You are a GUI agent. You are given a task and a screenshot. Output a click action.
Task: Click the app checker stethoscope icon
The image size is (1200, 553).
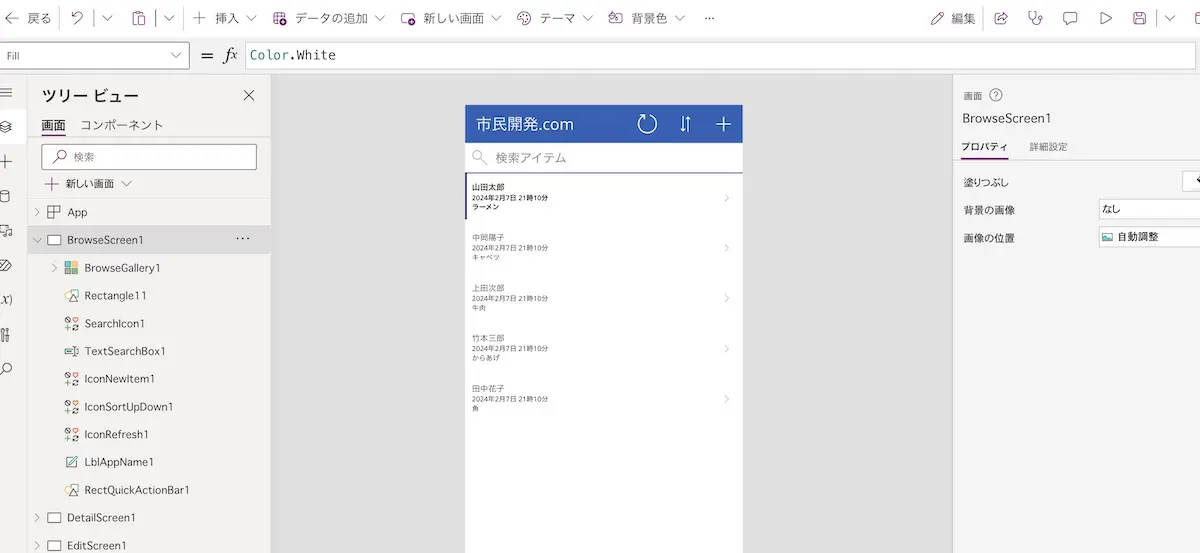(x=1035, y=18)
